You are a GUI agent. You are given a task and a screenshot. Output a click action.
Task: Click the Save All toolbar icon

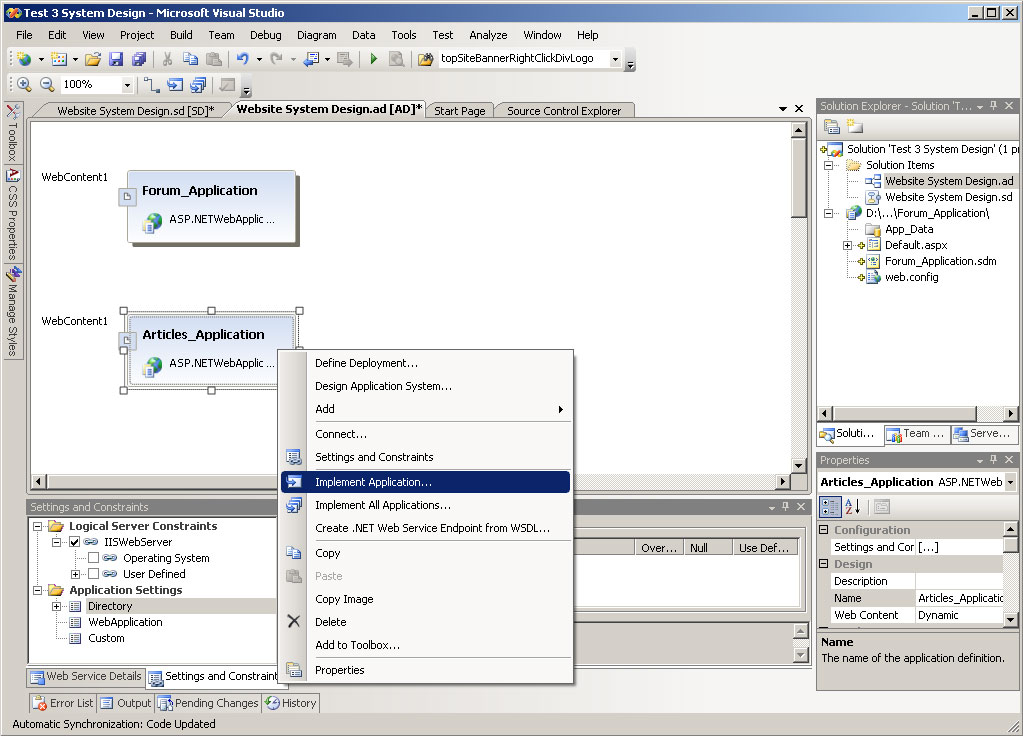coord(139,59)
